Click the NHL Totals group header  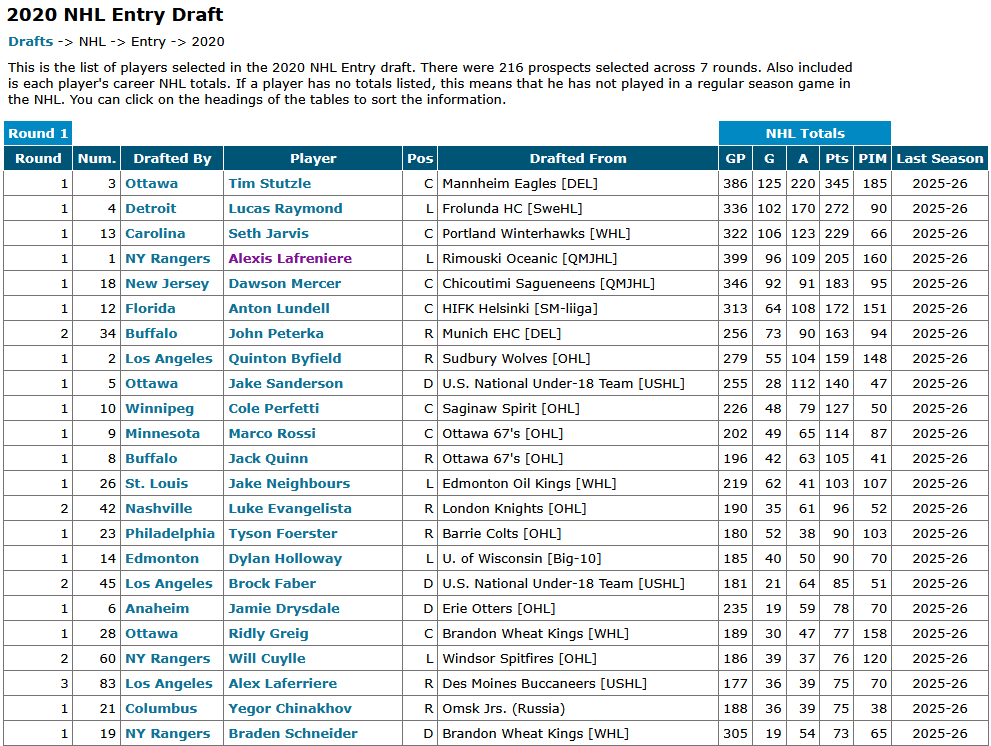pos(805,133)
